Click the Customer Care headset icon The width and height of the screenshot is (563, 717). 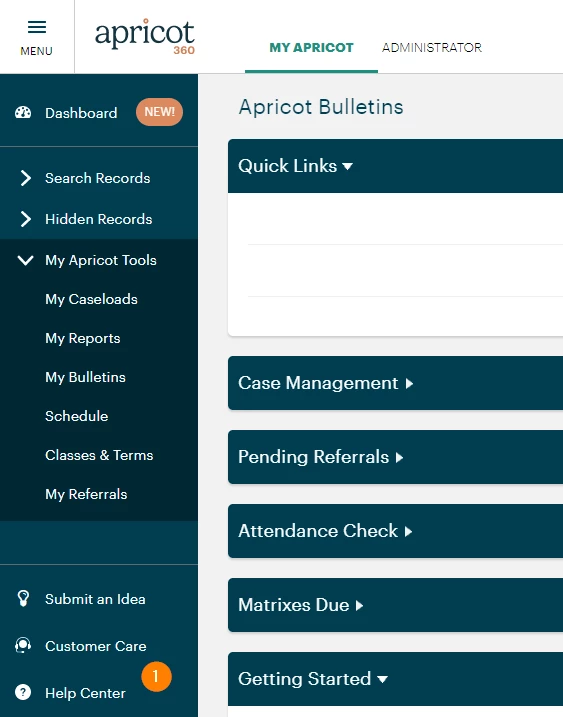(23, 645)
